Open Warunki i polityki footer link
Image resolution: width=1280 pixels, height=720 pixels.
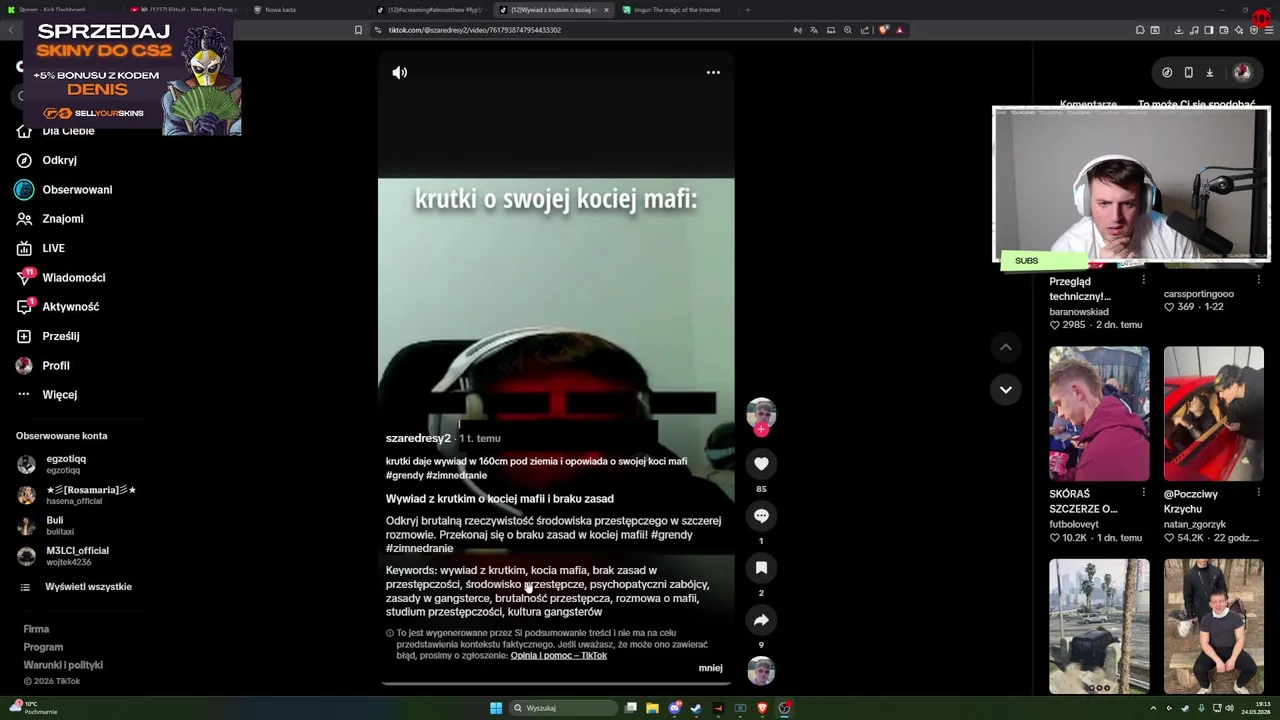[63, 665]
